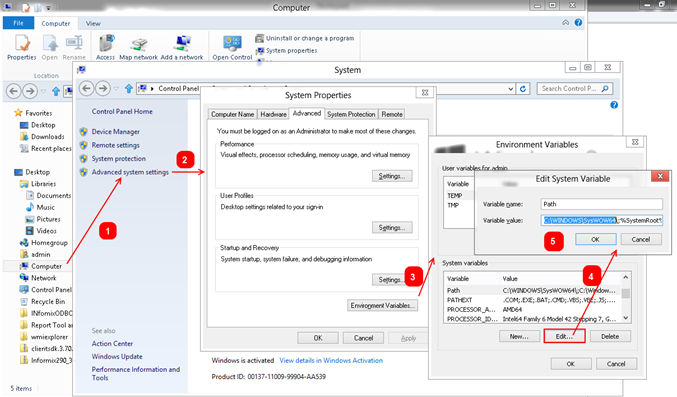This screenshot has height=397, width=677.
Task: Open Windows Update link
Action: tap(117, 356)
